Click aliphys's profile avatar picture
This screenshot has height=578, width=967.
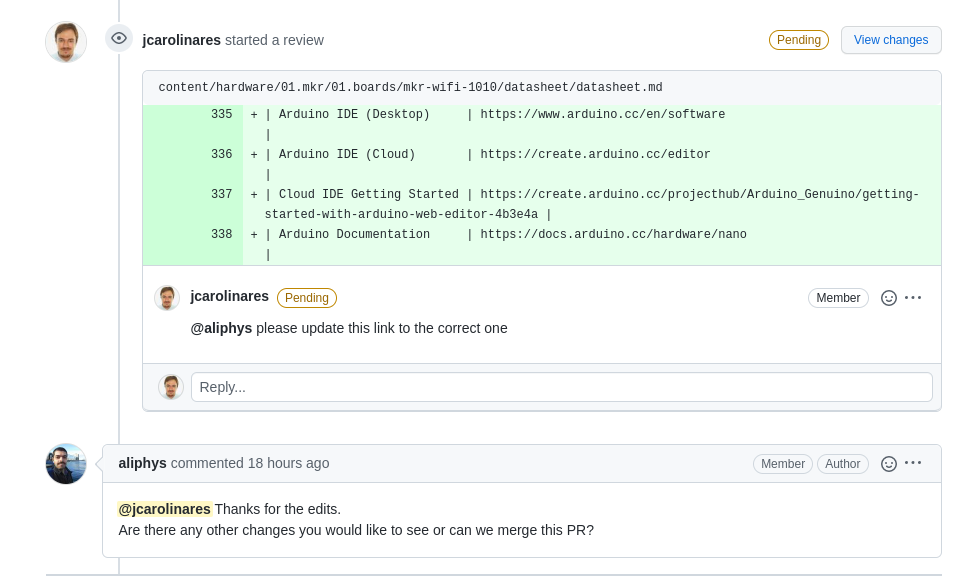[x=66, y=464]
